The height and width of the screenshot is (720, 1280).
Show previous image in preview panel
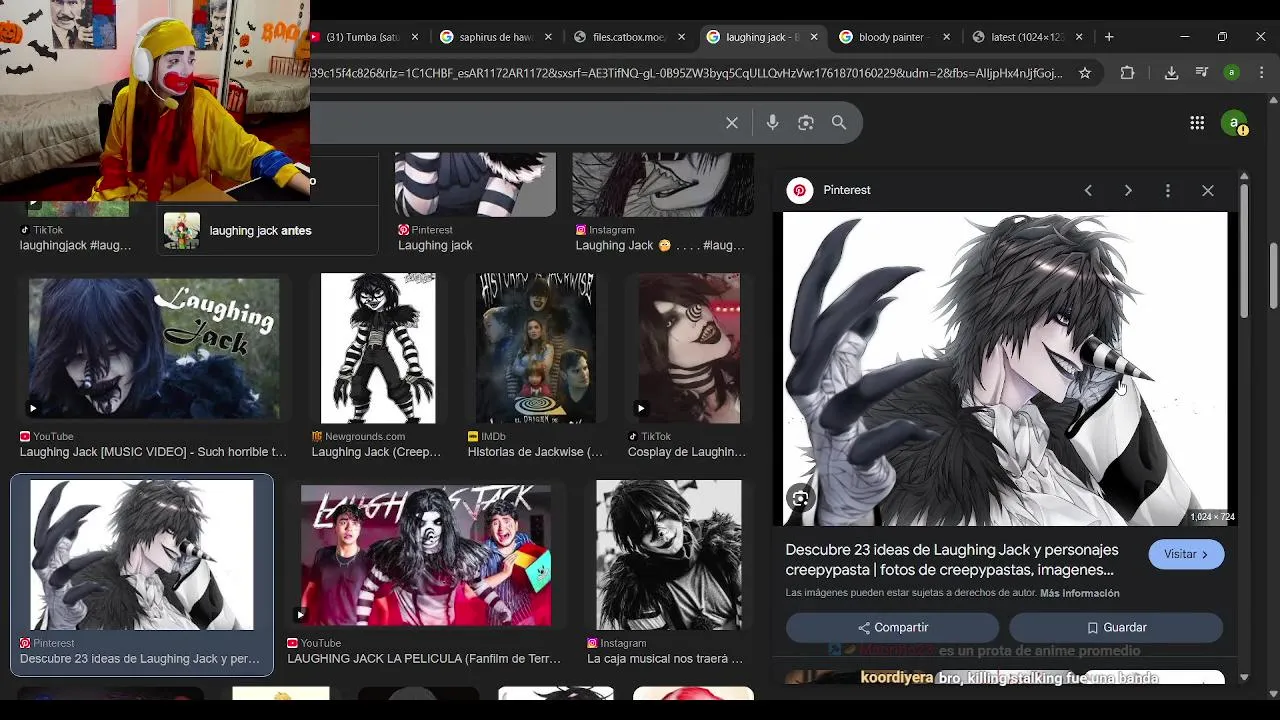pyautogui.click(x=1088, y=190)
